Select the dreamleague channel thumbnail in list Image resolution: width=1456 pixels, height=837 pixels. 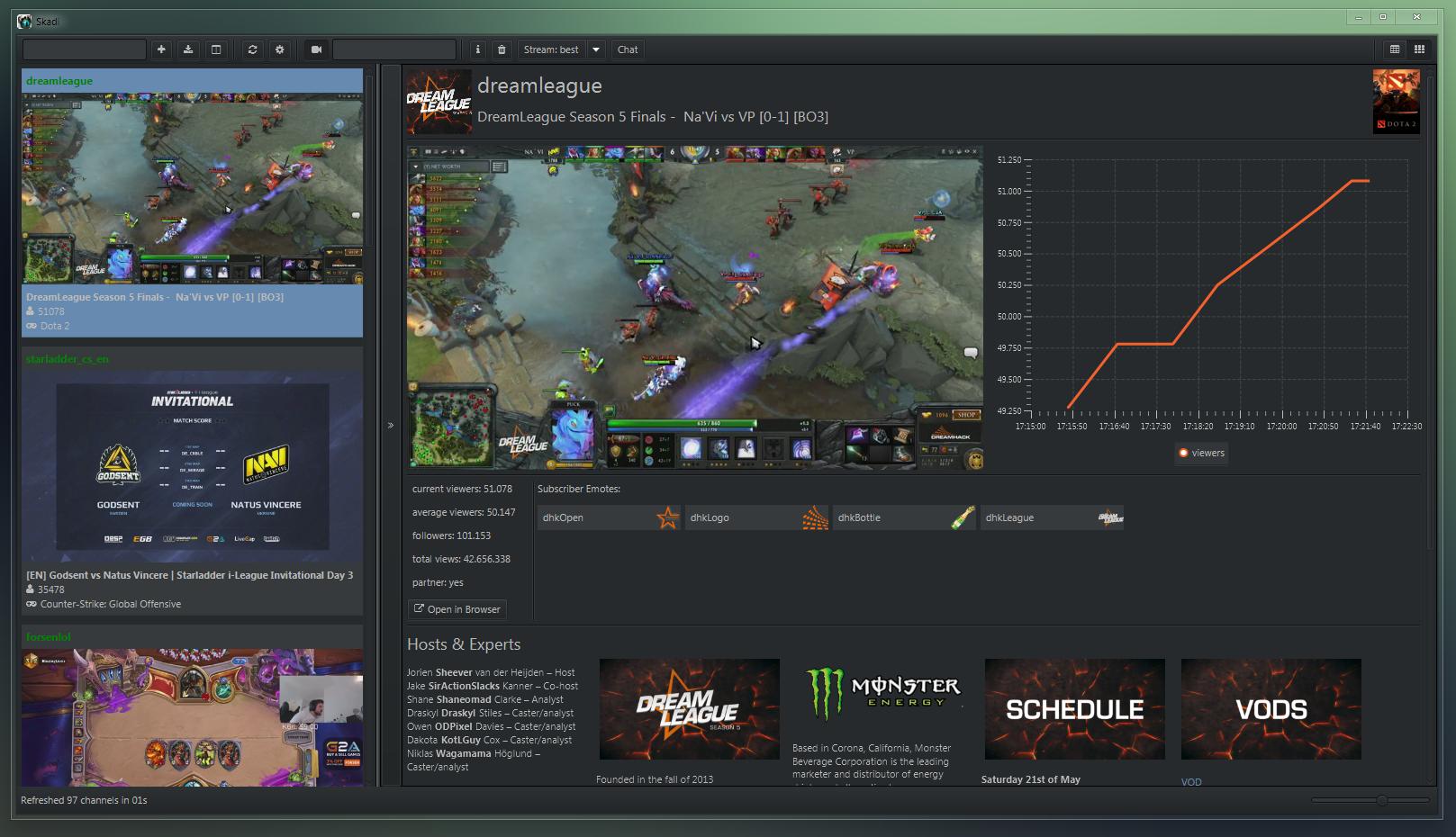[x=193, y=189]
